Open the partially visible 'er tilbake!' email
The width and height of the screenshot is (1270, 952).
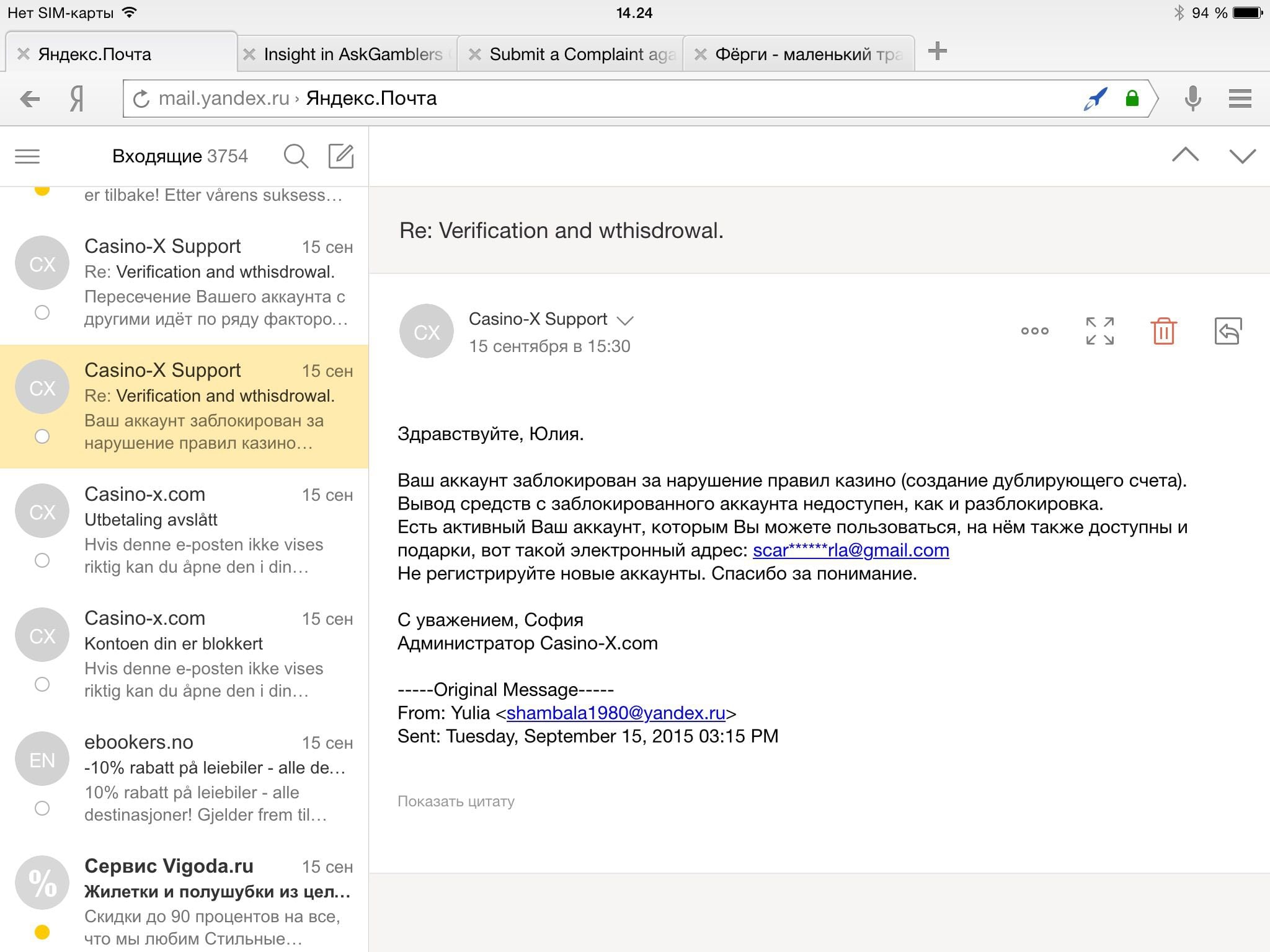click(x=184, y=203)
